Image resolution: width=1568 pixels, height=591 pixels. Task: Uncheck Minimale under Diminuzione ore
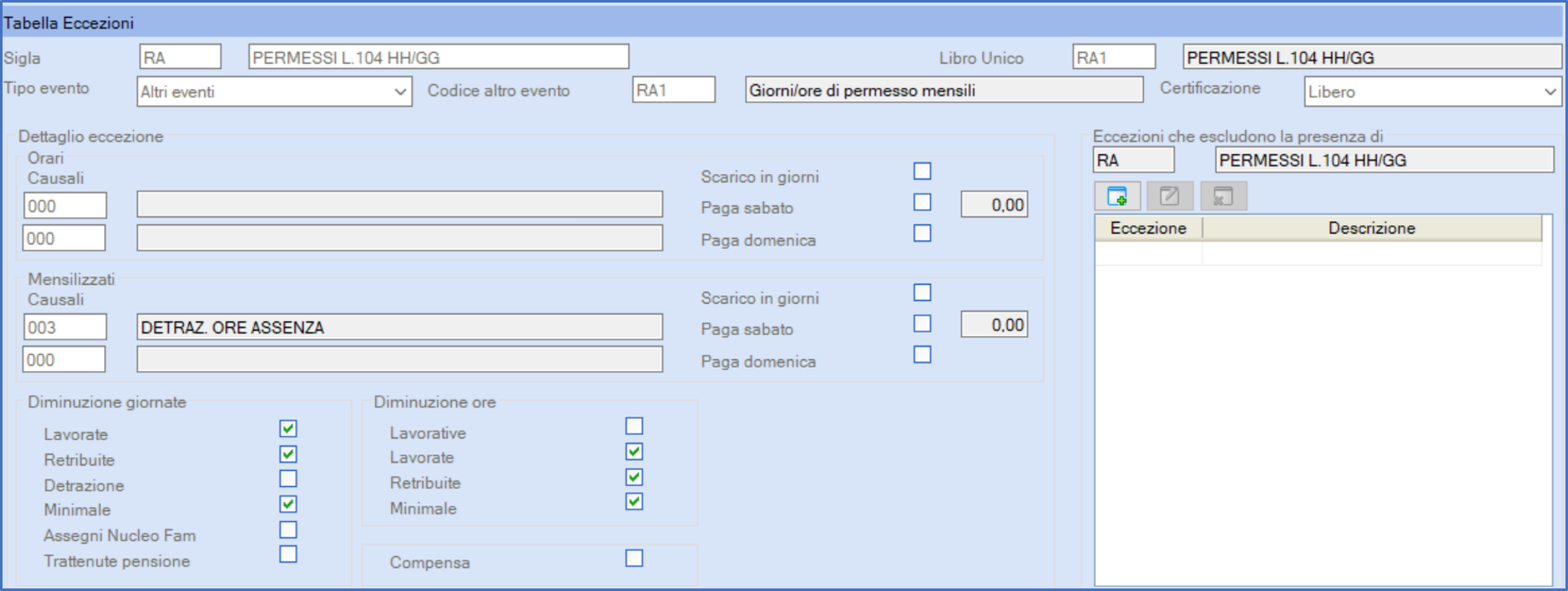pos(634,501)
